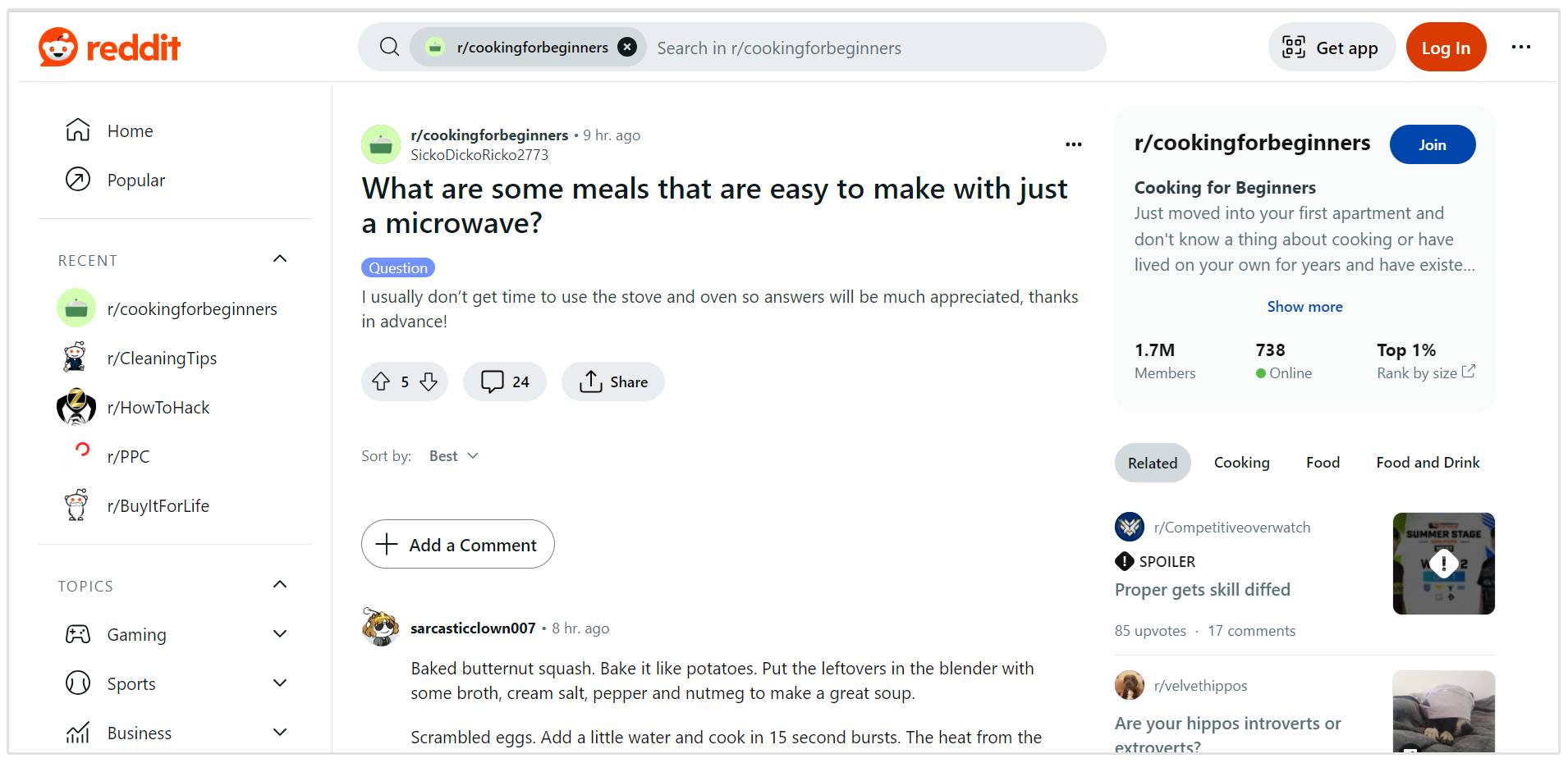Expand the Sports topic
This screenshot has width=1568, height=763.
280,683
